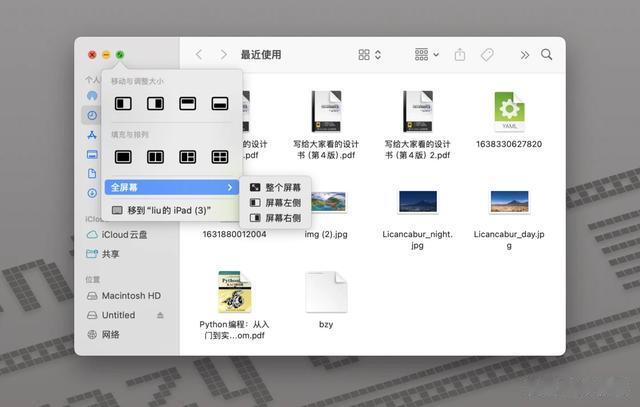
Task: Click the green full-screen window button
Action: pos(120,55)
